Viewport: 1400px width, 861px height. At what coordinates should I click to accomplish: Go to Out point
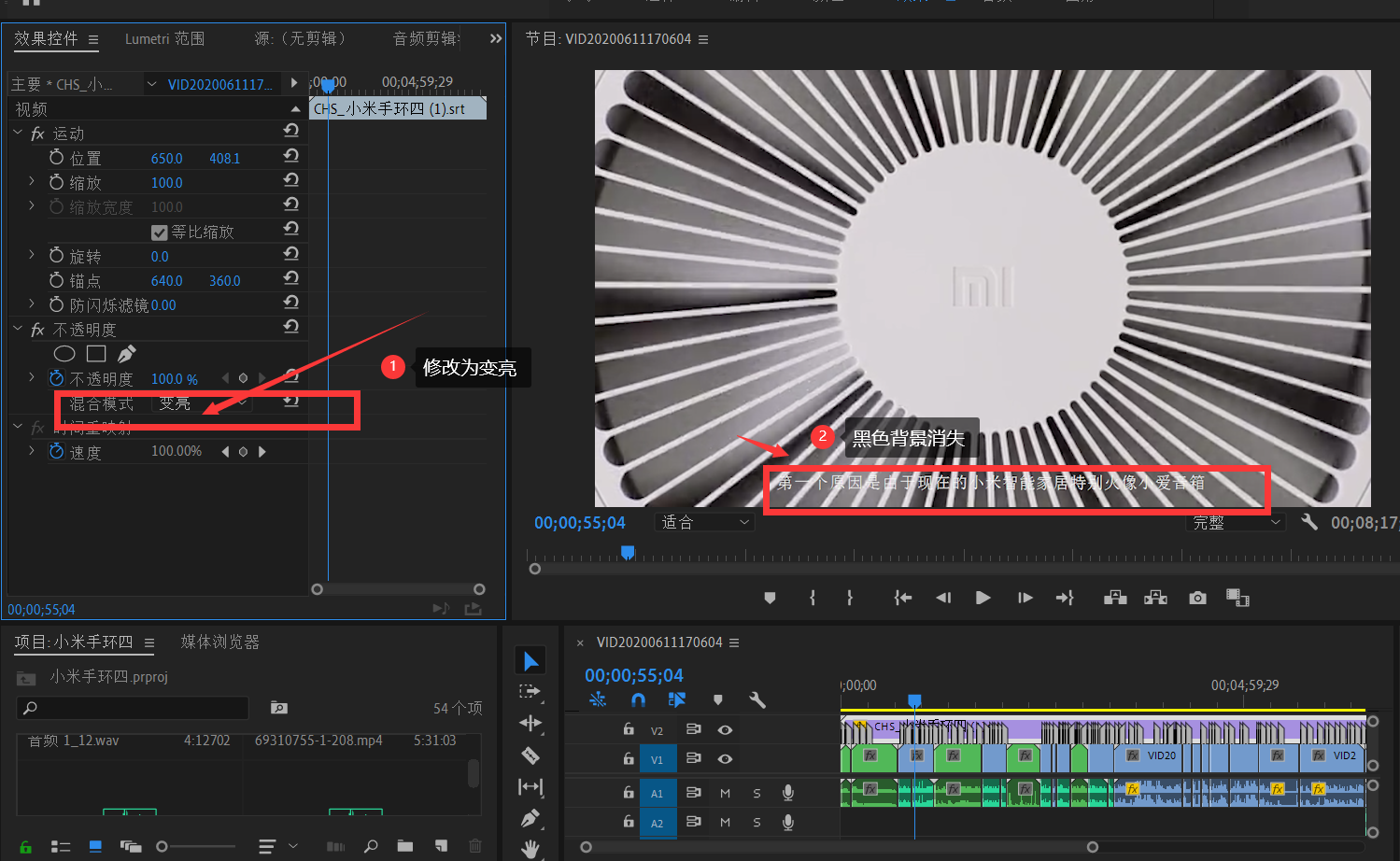[x=1065, y=598]
